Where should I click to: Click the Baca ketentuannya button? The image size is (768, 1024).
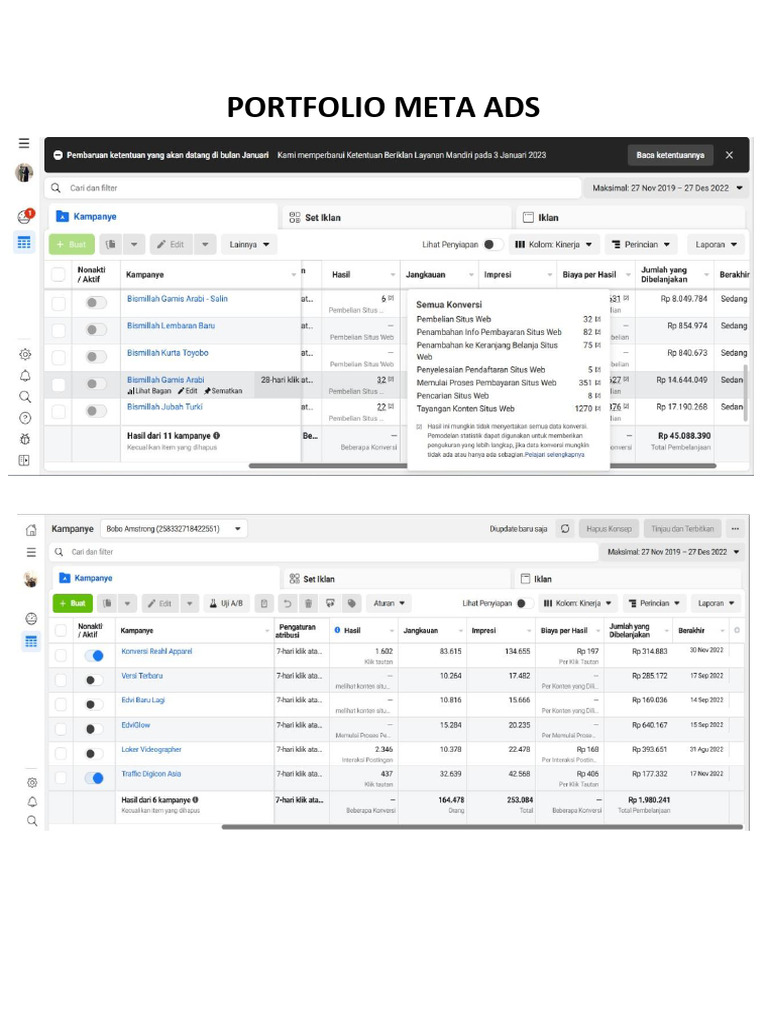[x=670, y=155]
